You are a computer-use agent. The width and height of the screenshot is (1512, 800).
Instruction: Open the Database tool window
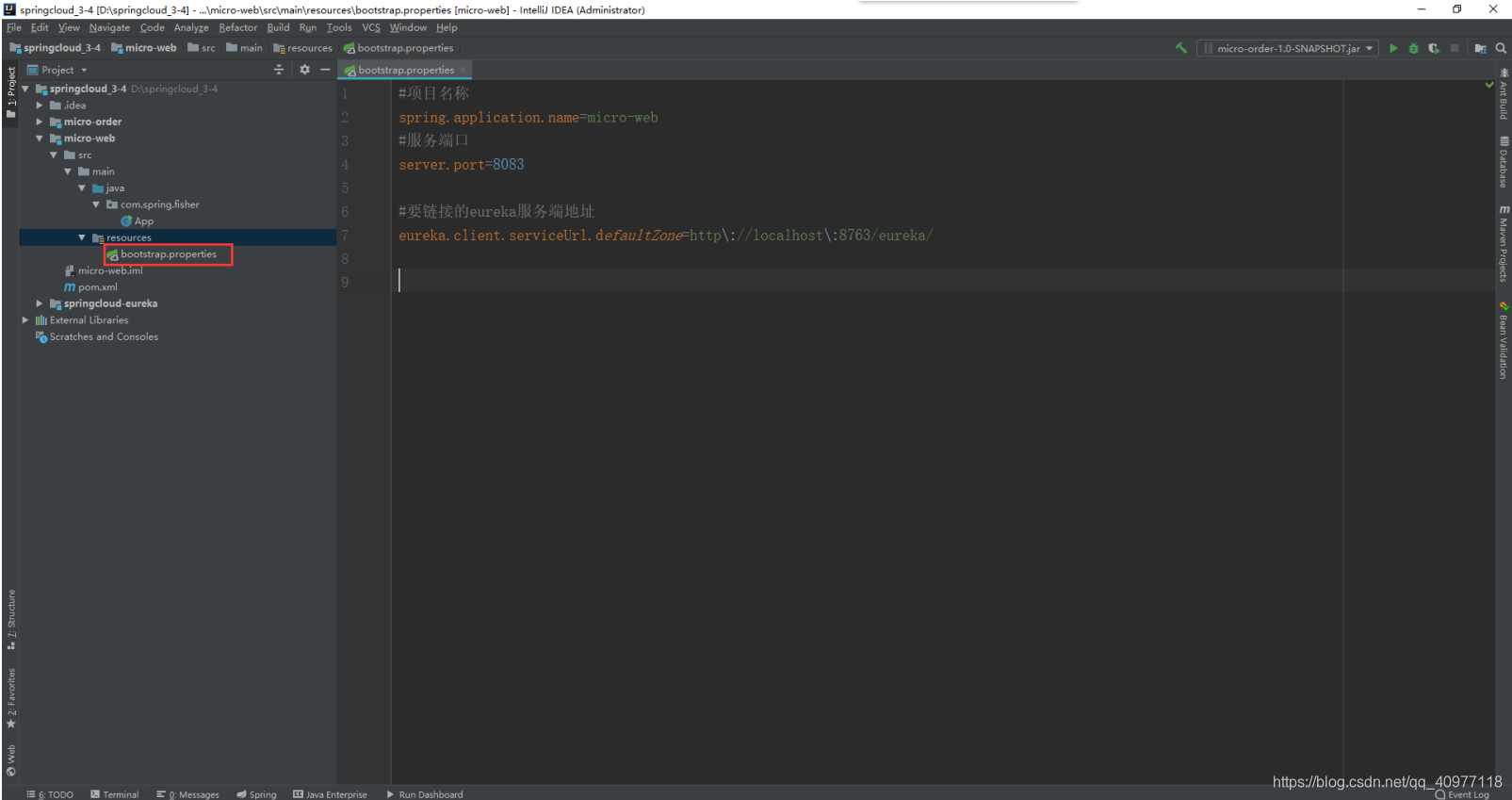click(1504, 162)
